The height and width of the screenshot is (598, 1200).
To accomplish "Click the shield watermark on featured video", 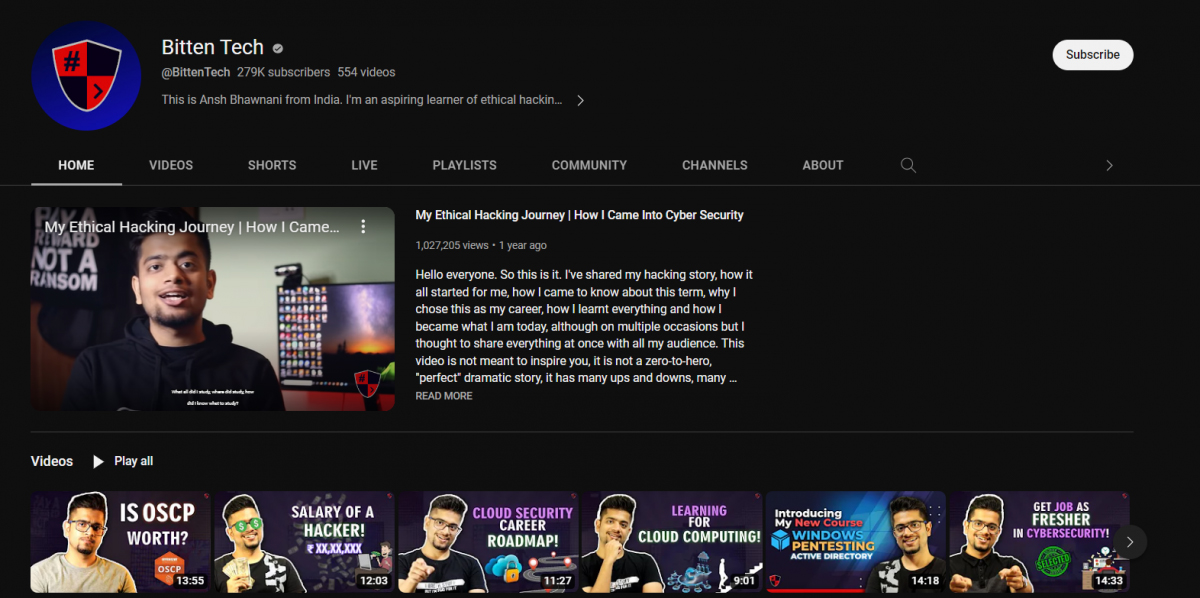I will (x=367, y=383).
